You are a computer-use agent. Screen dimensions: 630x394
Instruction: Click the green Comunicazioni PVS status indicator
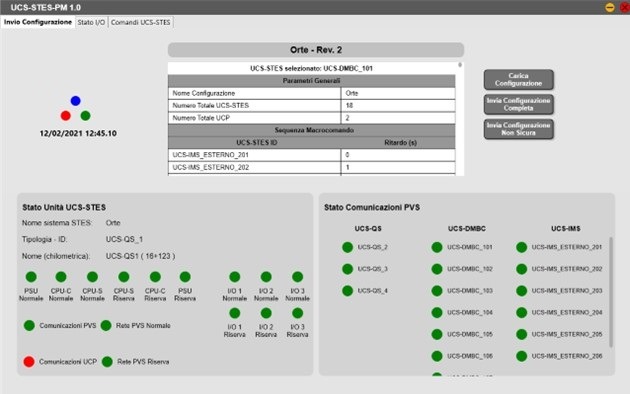tap(29, 325)
